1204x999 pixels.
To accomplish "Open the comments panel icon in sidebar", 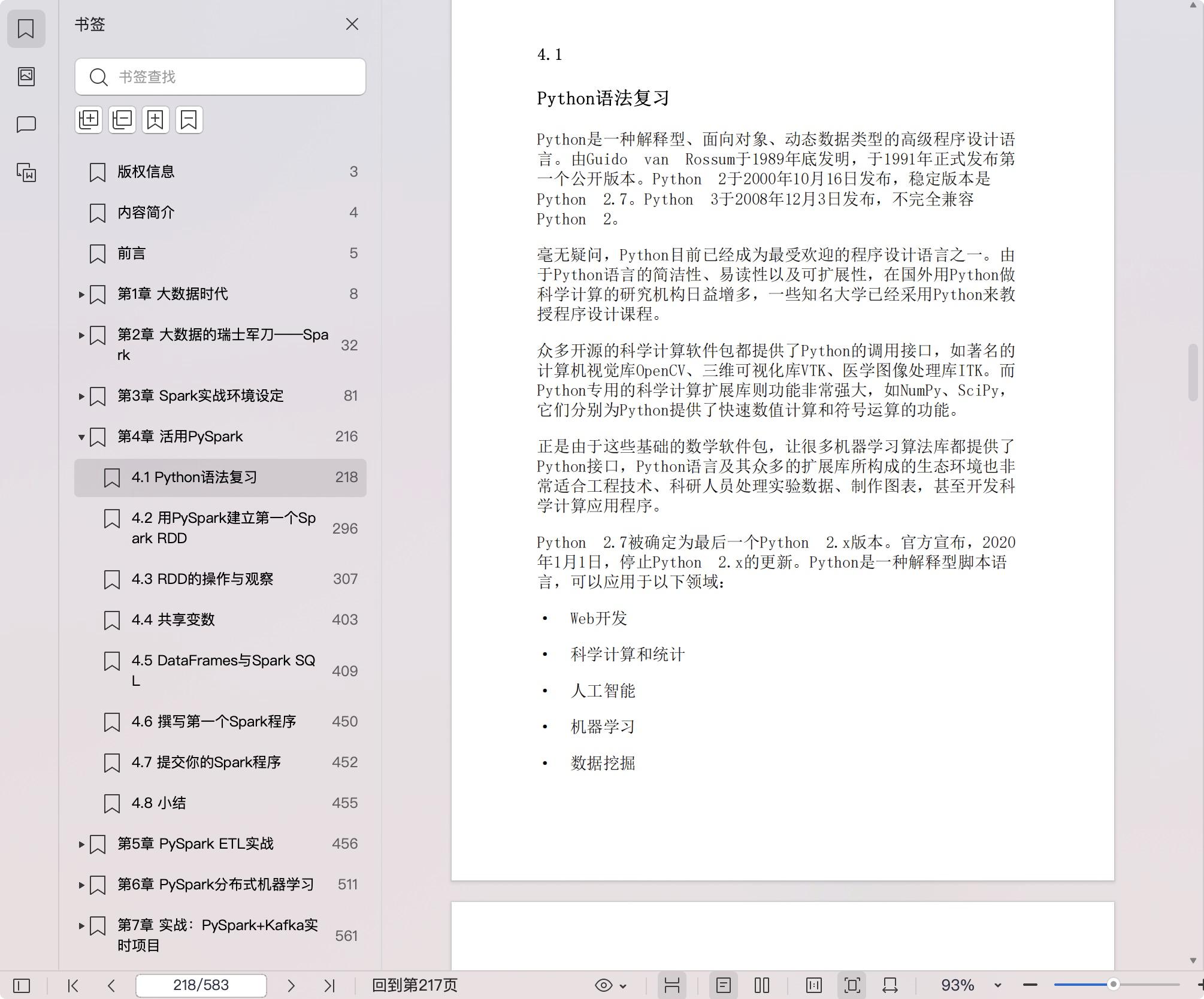I will pyautogui.click(x=26, y=125).
